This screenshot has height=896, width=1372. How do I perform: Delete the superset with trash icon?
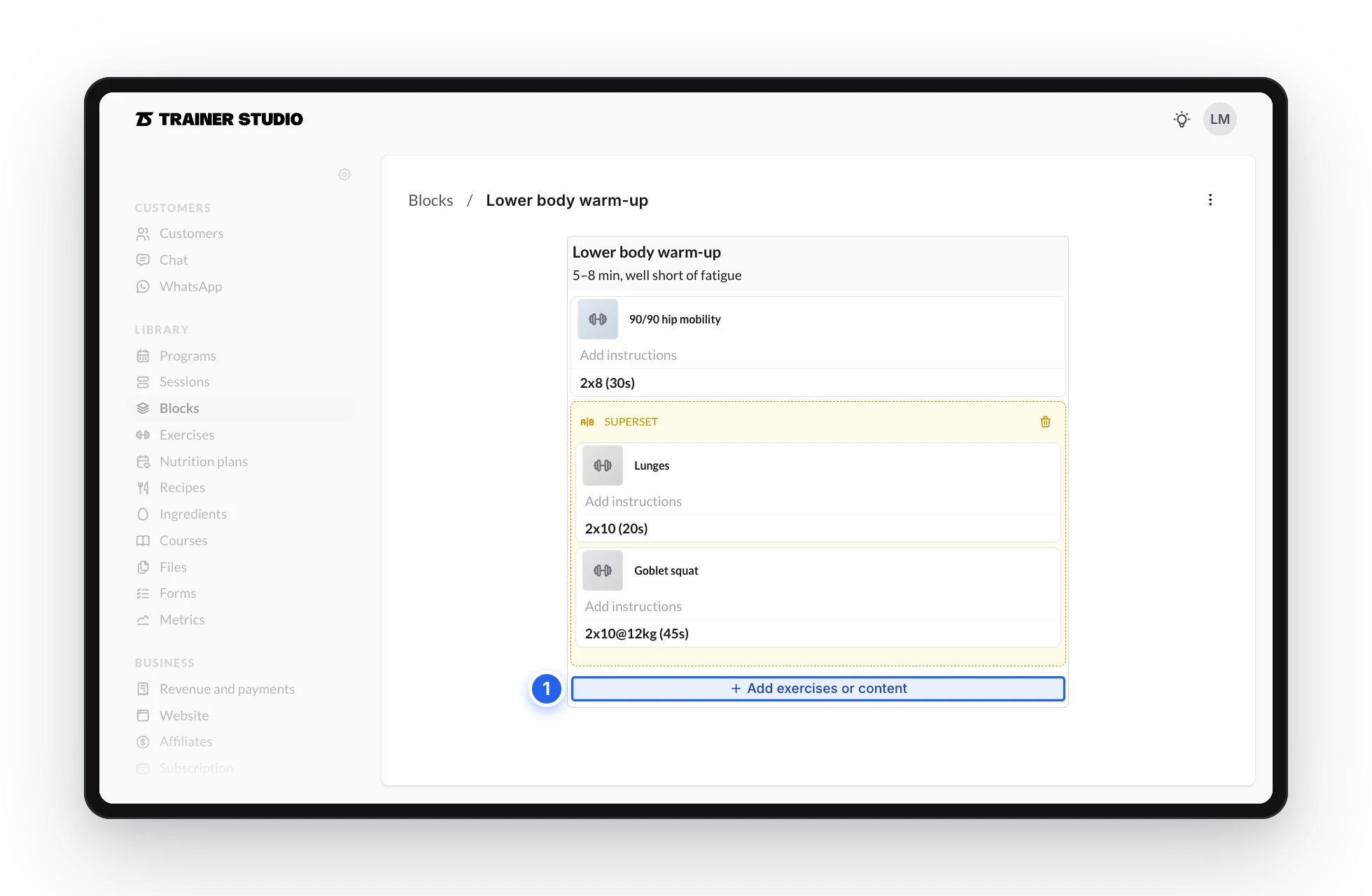coord(1045,421)
